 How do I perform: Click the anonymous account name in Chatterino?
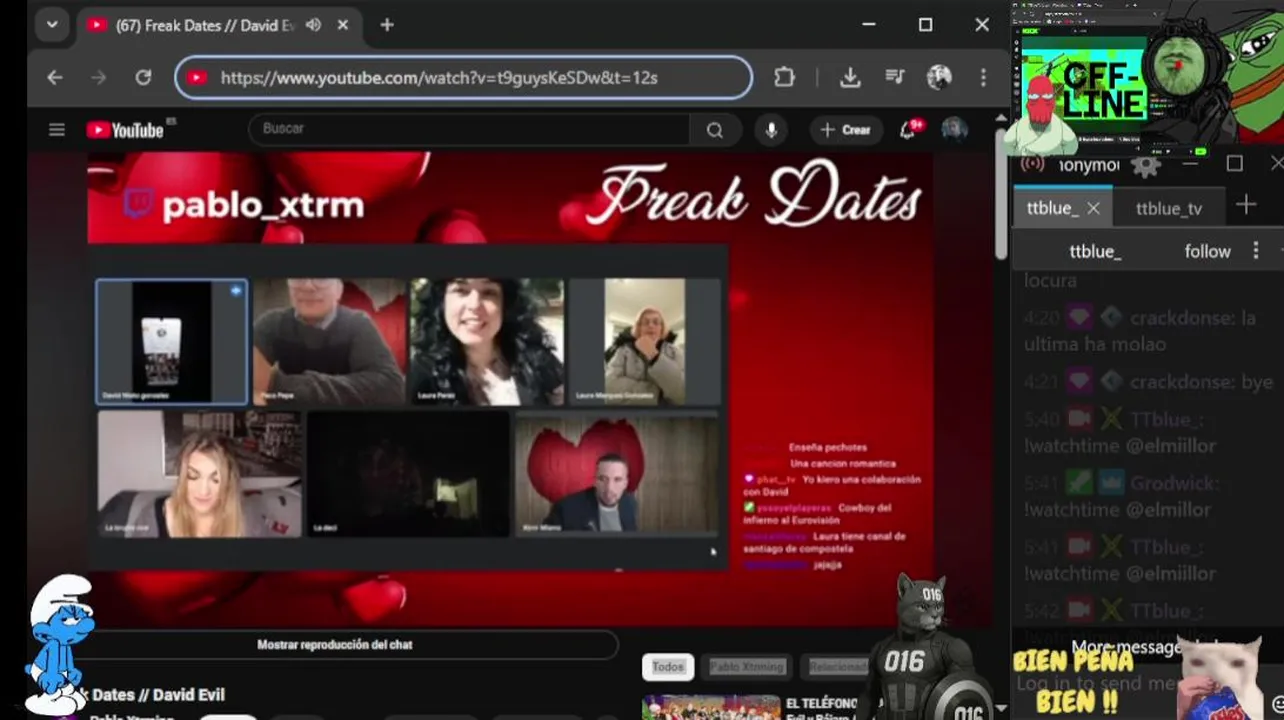click(x=1088, y=165)
